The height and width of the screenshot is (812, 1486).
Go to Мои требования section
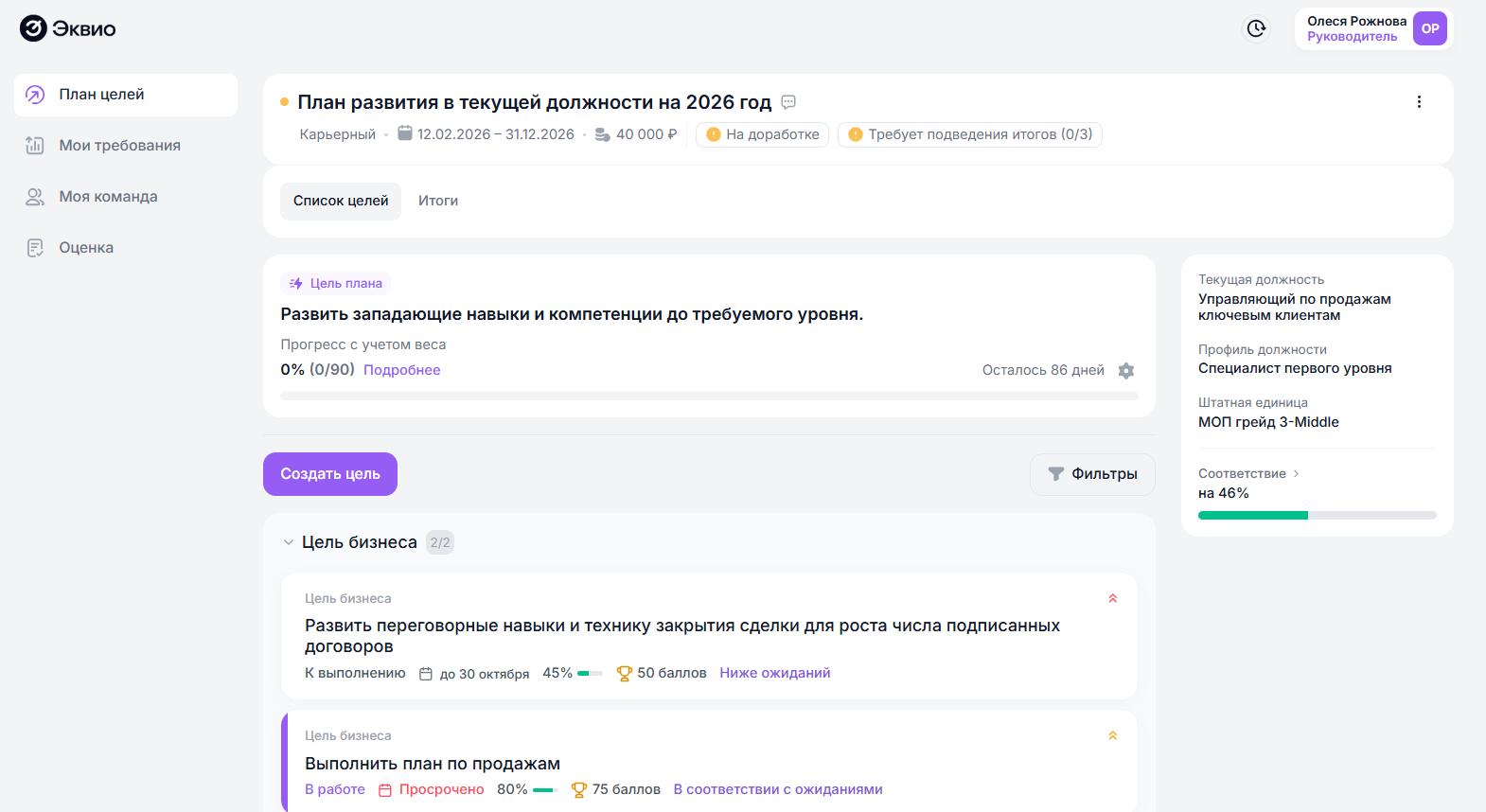coord(126,146)
